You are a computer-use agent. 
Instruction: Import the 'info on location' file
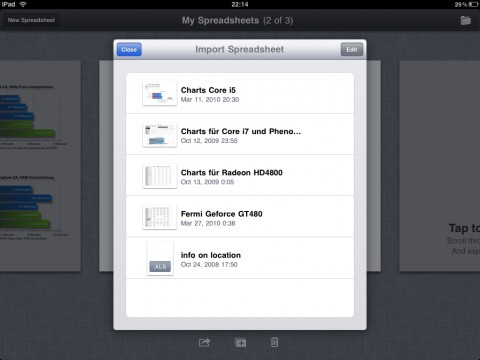(240, 258)
